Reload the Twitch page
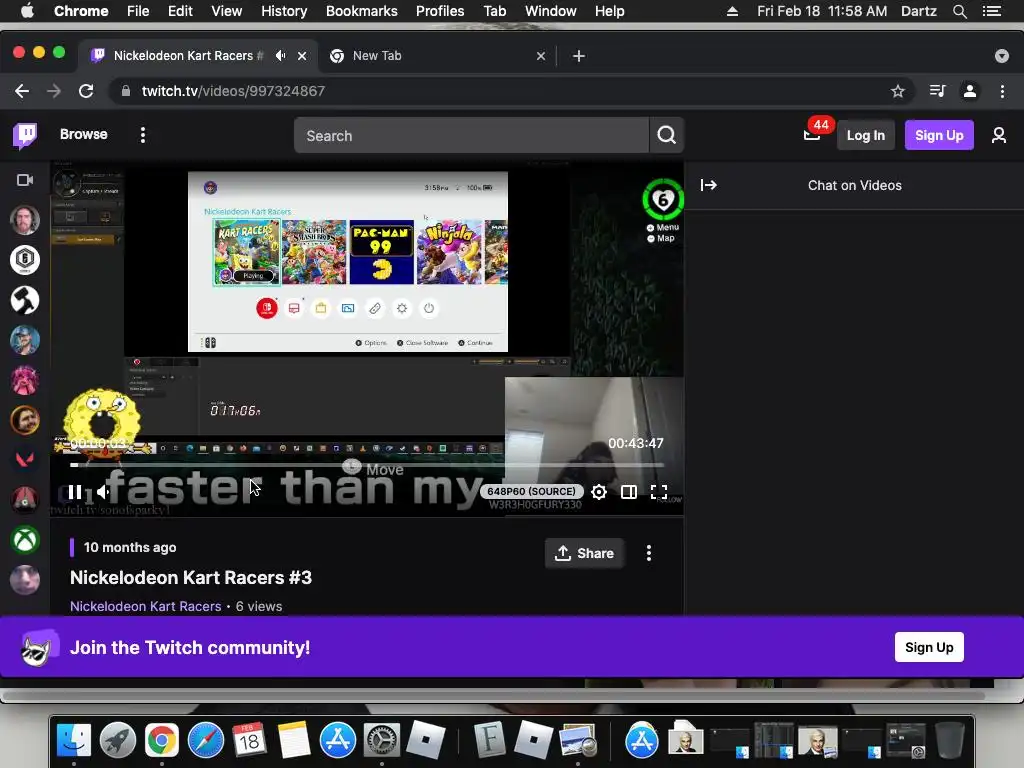The width and height of the screenshot is (1024, 768). (86, 91)
